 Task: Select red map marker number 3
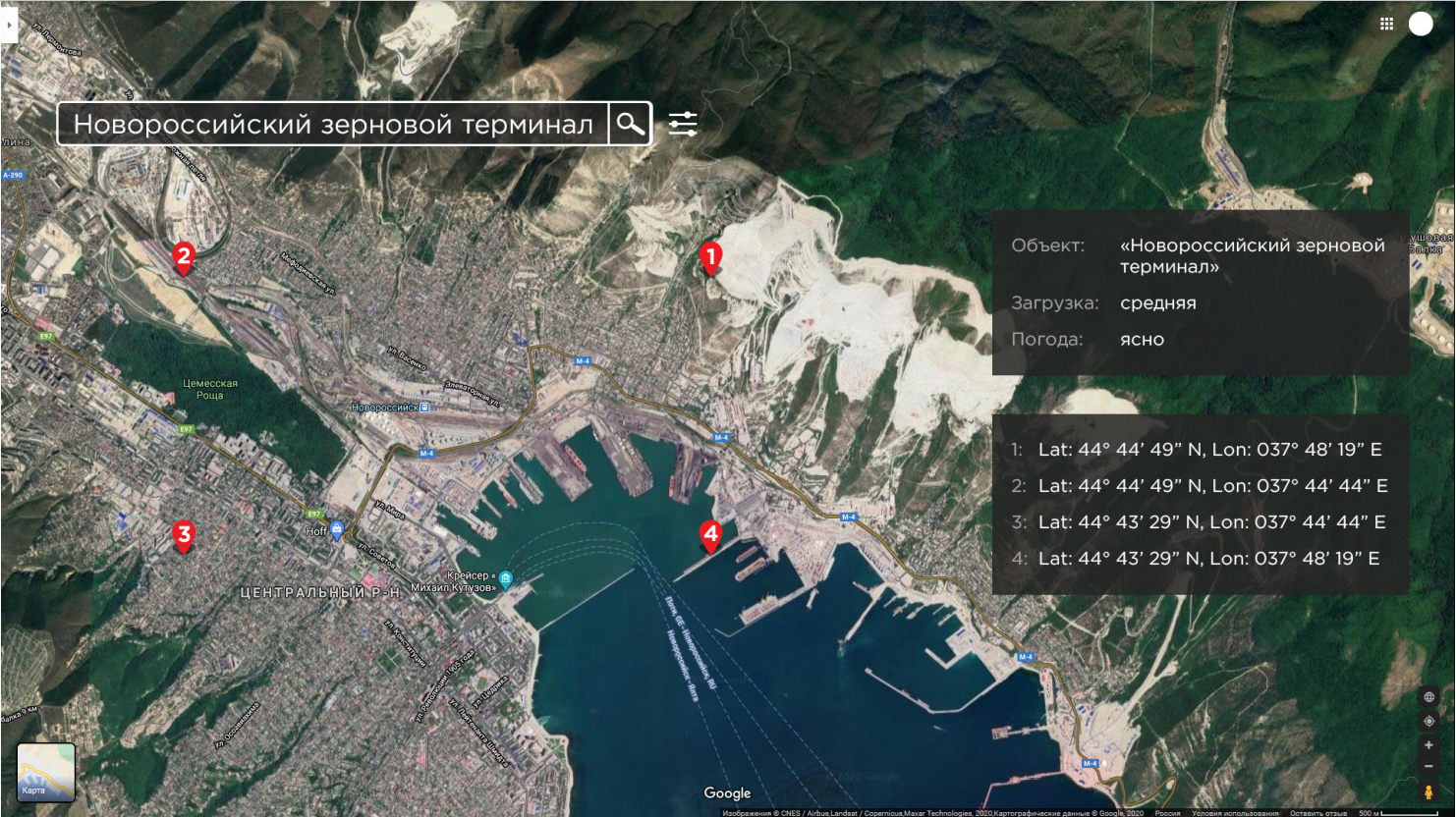pos(183,535)
